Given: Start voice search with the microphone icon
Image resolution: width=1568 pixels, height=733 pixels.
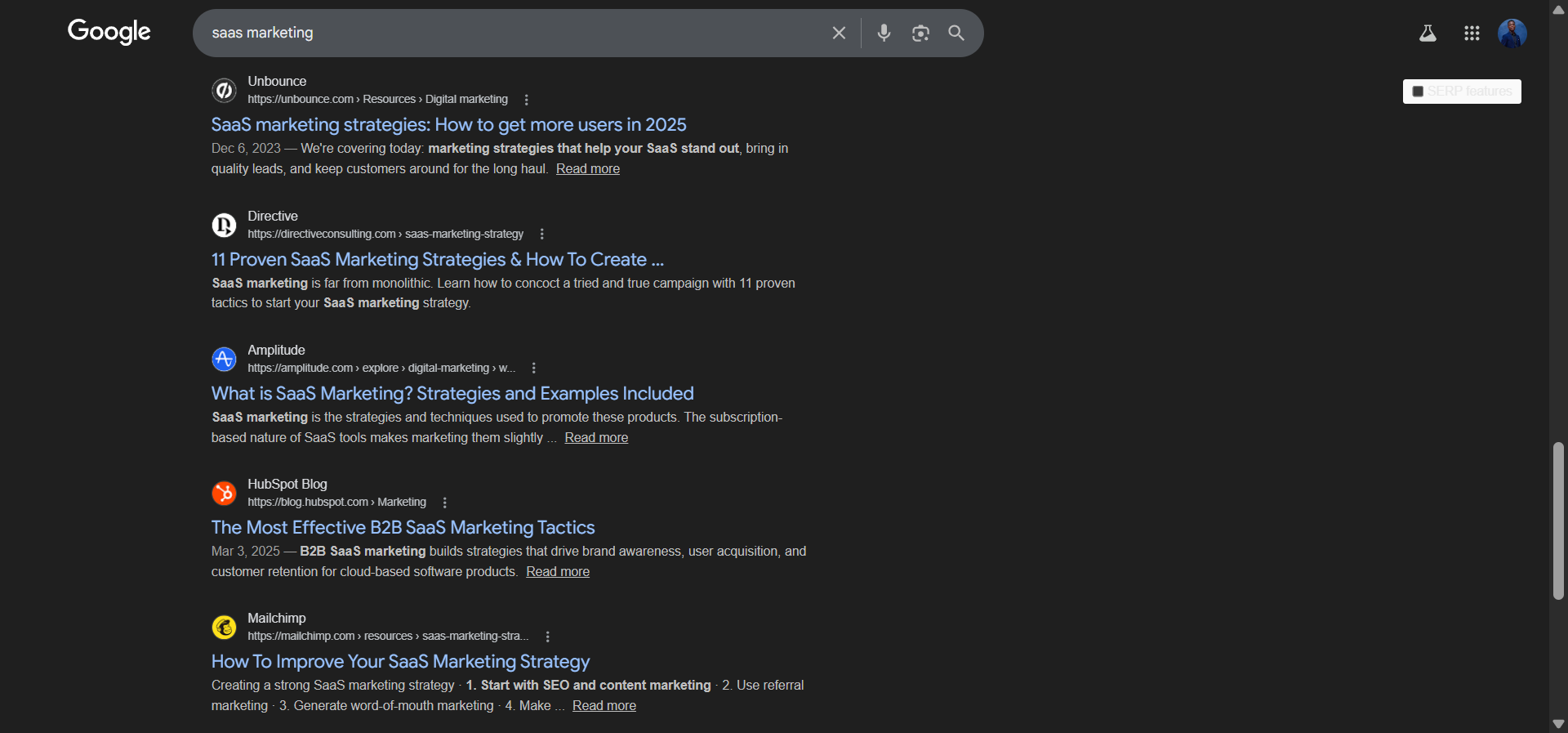Looking at the screenshot, I should pyautogui.click(x=884, y=33).
